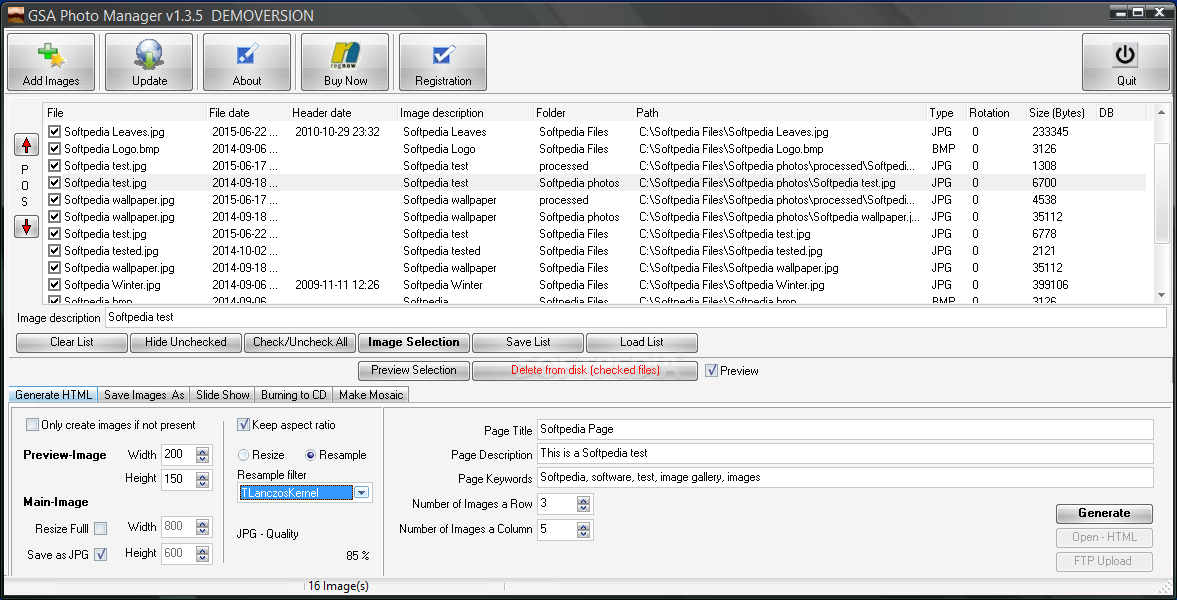Open the Slide Show tab
This screenshot has width=1177, height=600.
(x=223, y=395)
